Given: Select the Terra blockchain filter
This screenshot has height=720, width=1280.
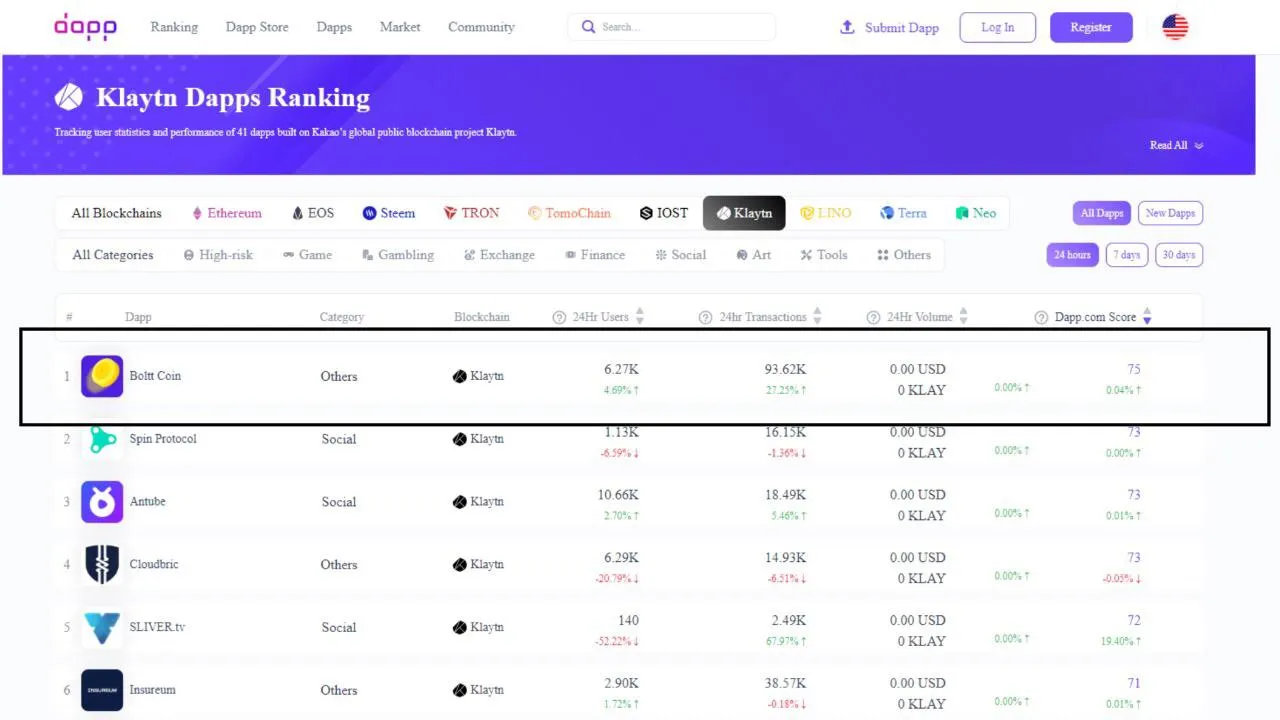Looking at the screenshot, I should click(903, 213).
